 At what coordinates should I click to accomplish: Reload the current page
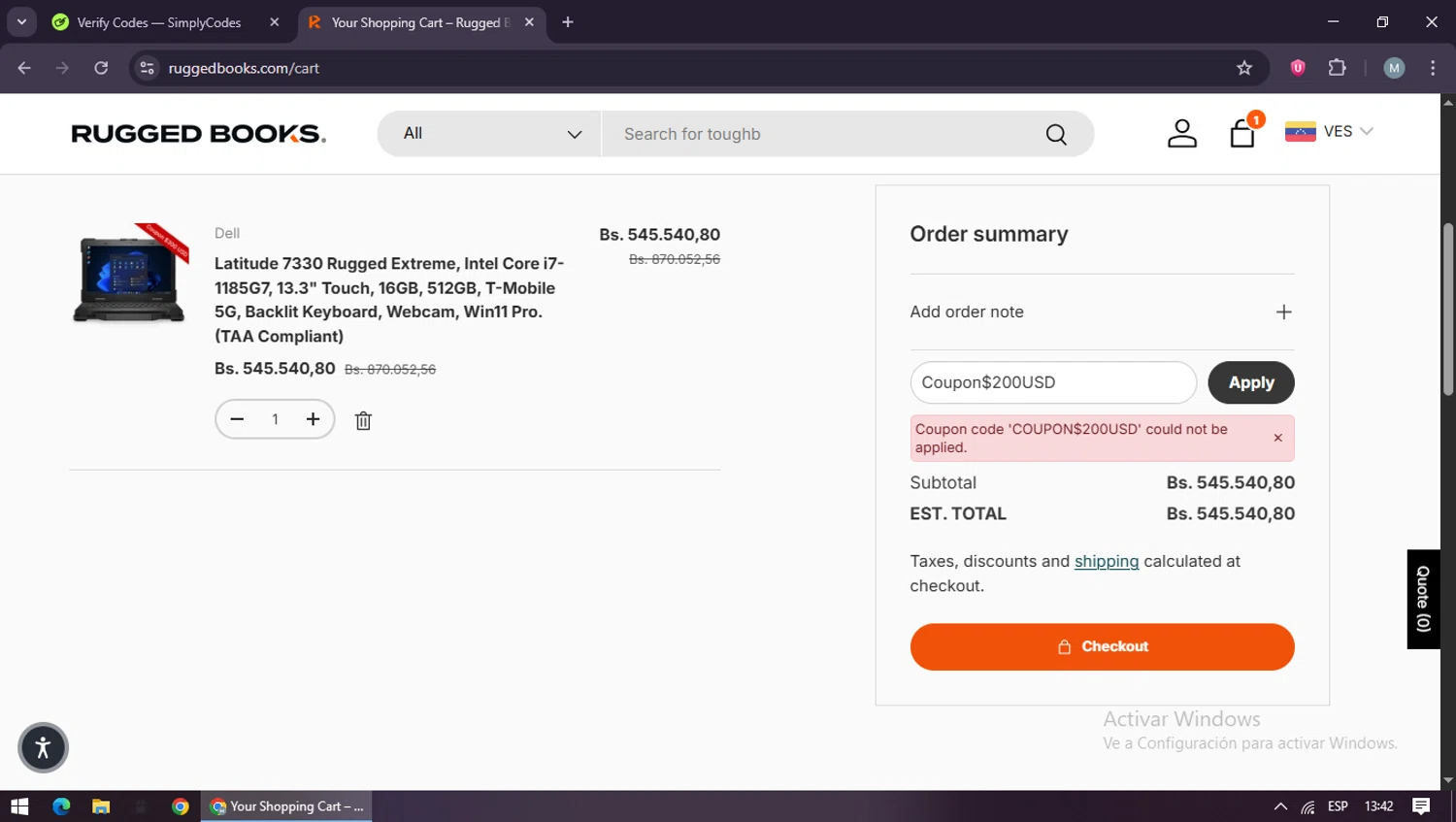pos(101,68)
